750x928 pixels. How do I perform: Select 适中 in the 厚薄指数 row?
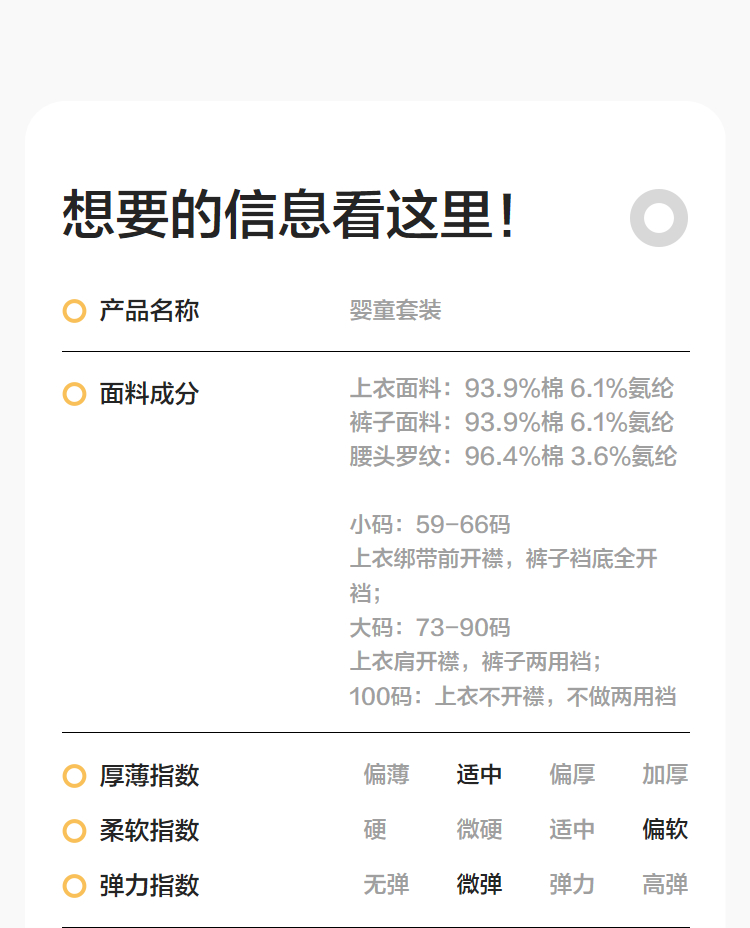[x=479, y=775]
